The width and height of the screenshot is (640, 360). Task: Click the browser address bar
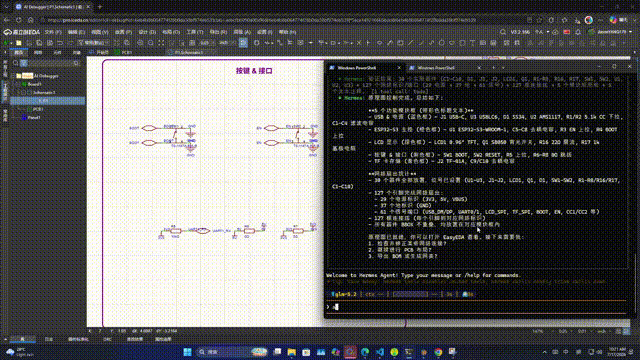pos(282,20)
